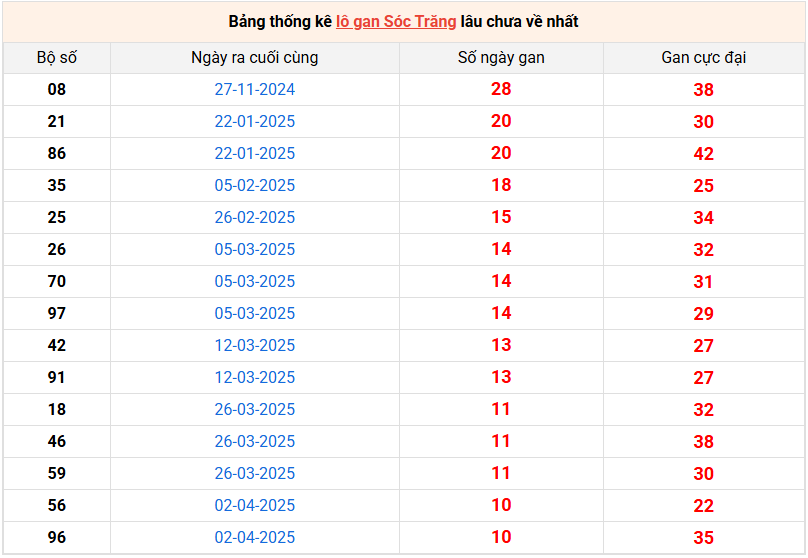Click the date 27-11-2024 link
The width and height of the screenshot is (808, 558).
[255, 90]
